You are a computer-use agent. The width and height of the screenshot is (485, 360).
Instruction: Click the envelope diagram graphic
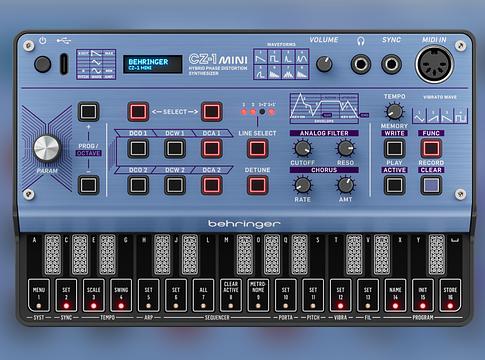[324, 108]
